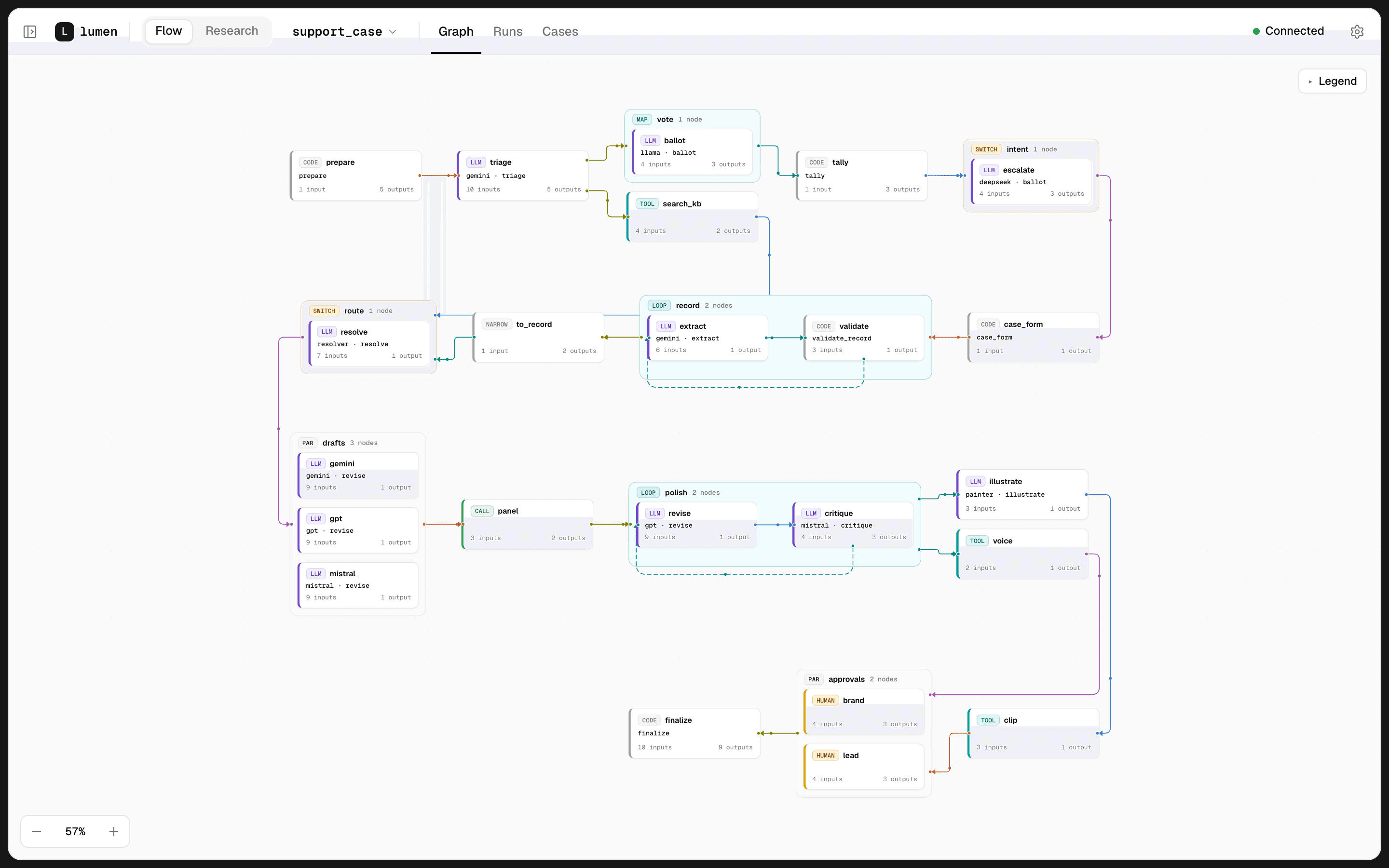Open the Graph tab

456,31
